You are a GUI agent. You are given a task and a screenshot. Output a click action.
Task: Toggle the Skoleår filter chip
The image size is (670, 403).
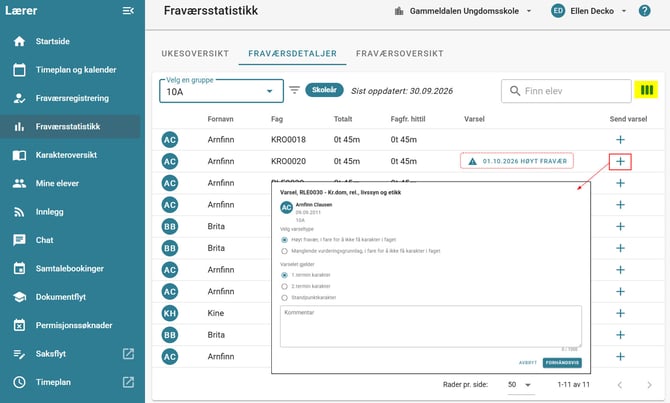324,90
